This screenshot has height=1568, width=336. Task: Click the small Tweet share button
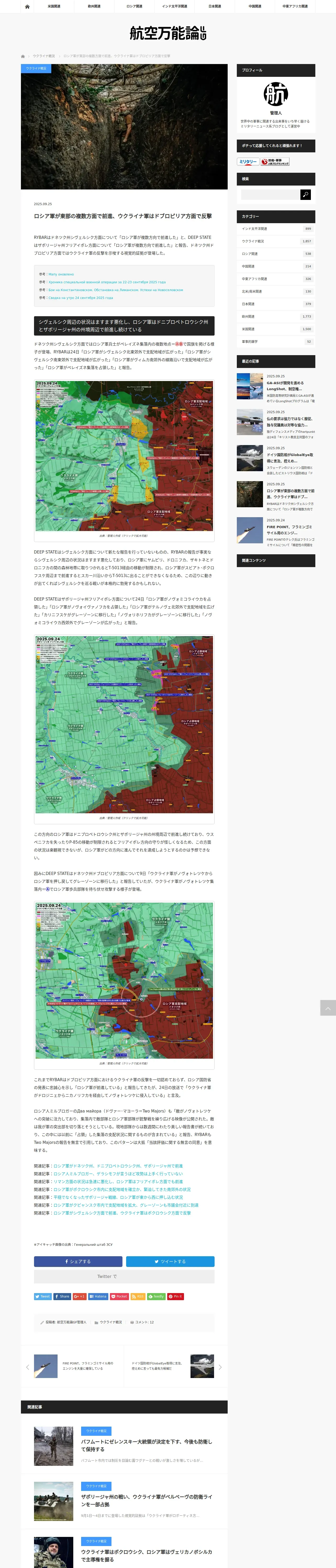(x=43, y=1296)
